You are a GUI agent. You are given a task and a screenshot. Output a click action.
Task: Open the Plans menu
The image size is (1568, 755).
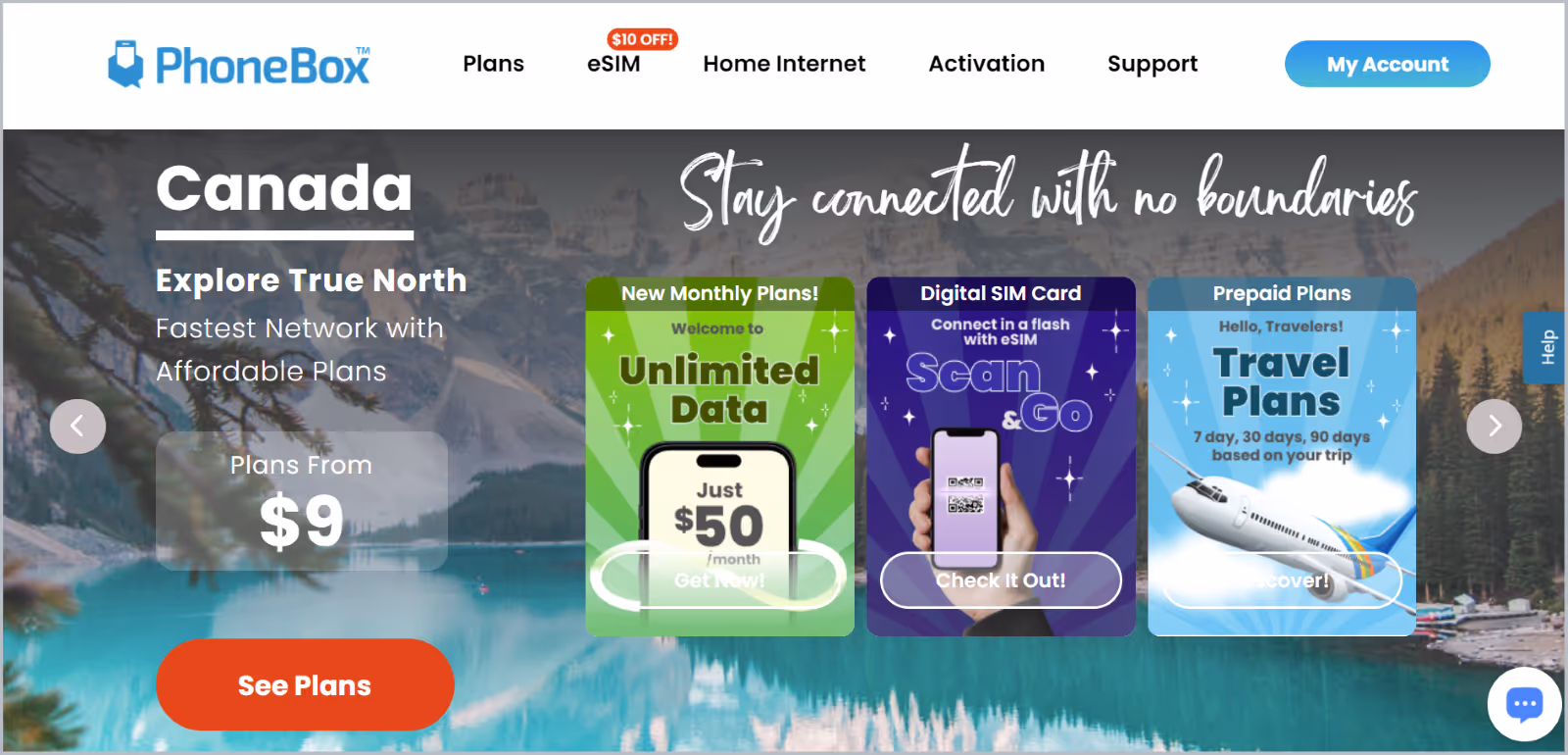(x=493, y=64)
